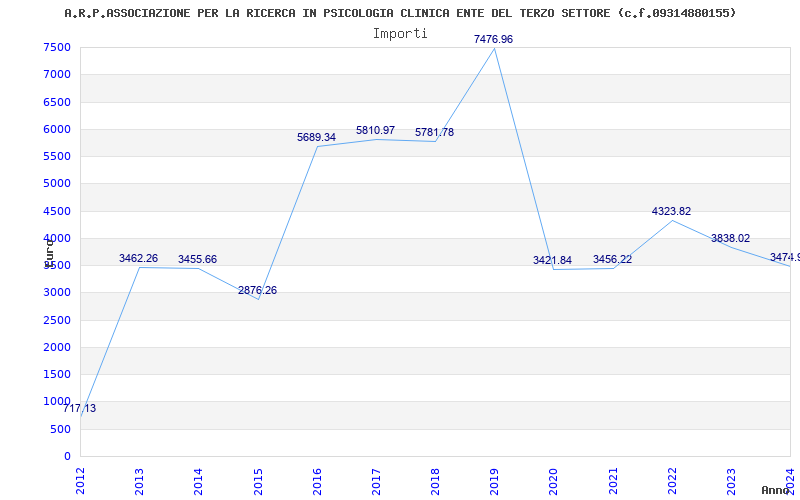Viewport: 800px width, 500px height.
Task: Select the 5689.34 value label
Action: (x=316, y=137)
